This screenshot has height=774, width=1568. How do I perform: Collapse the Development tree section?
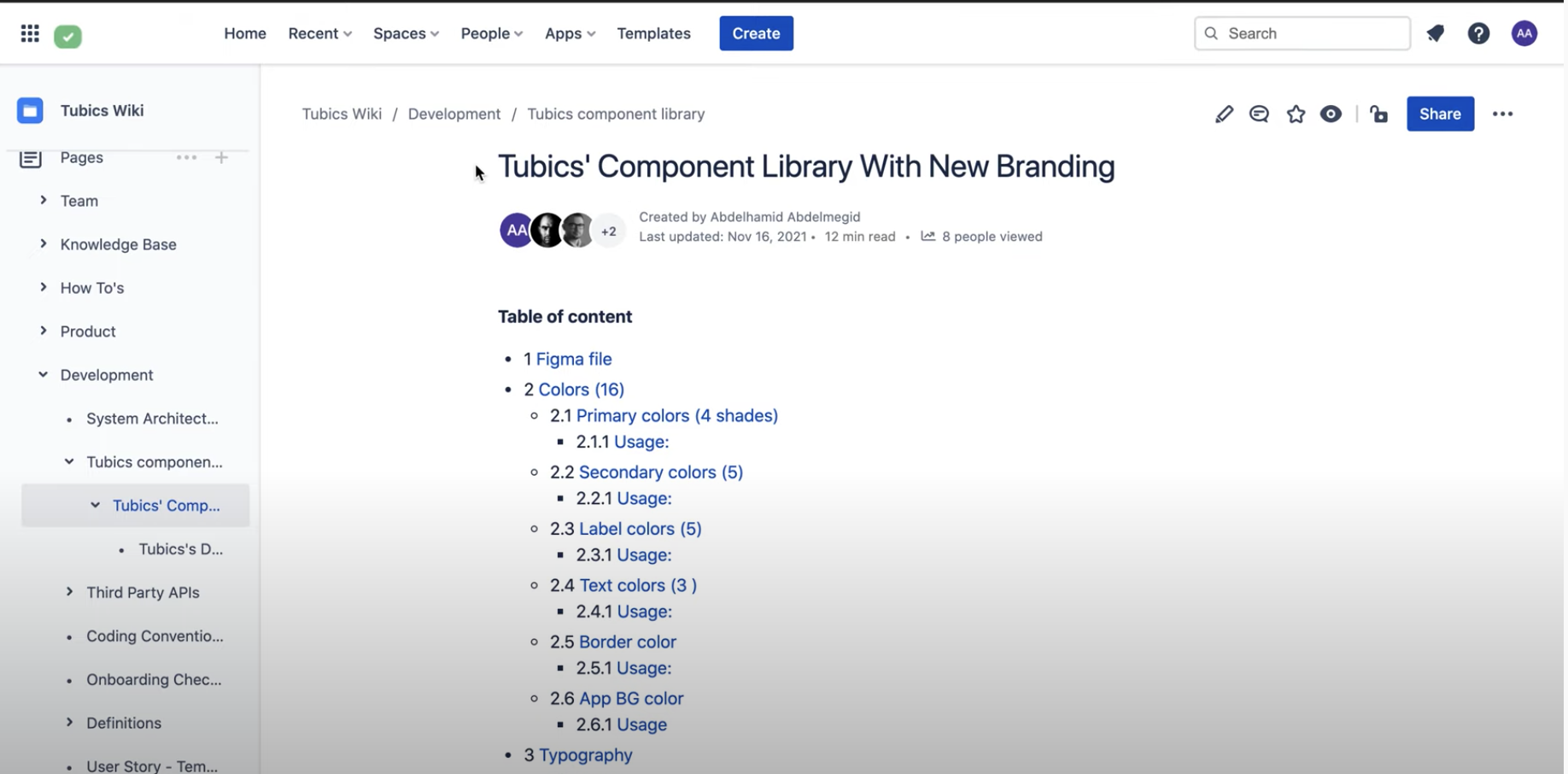tap(43, 374)
